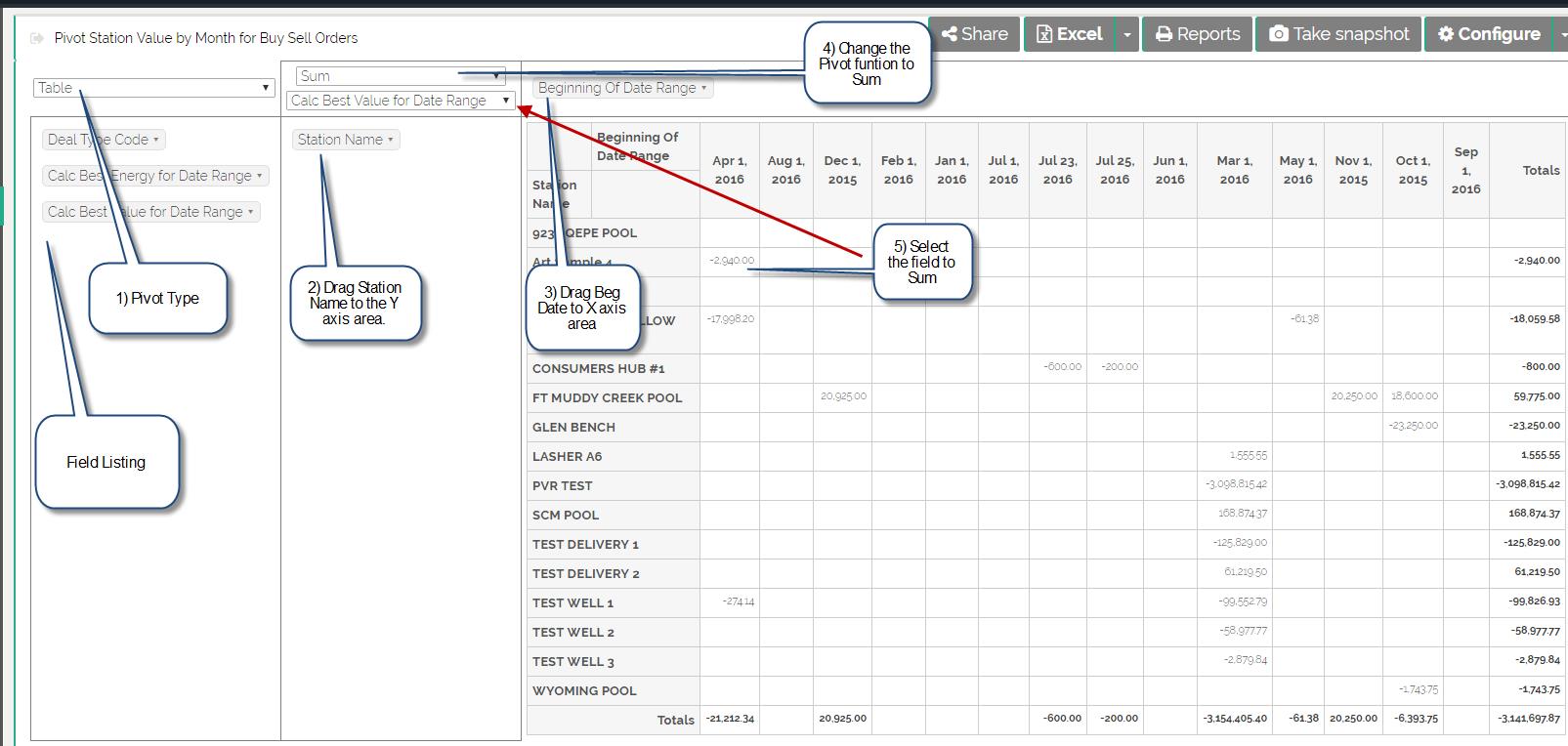Expand filter on Beginning Of Date Range chip

pyautogui.click(x=703, y=88)
